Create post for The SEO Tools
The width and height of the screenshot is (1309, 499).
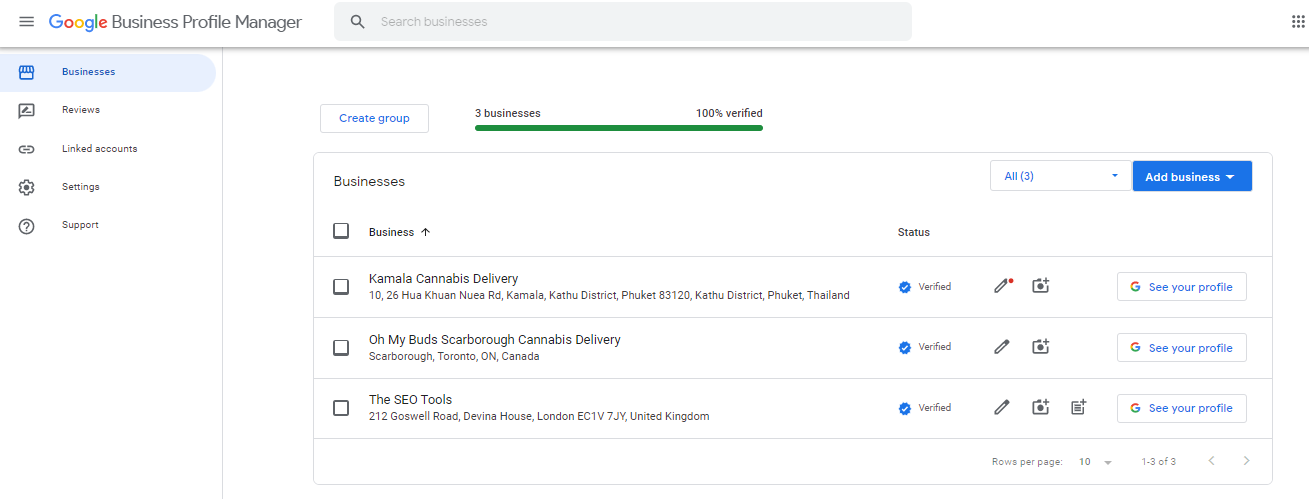click(1078, 407)
